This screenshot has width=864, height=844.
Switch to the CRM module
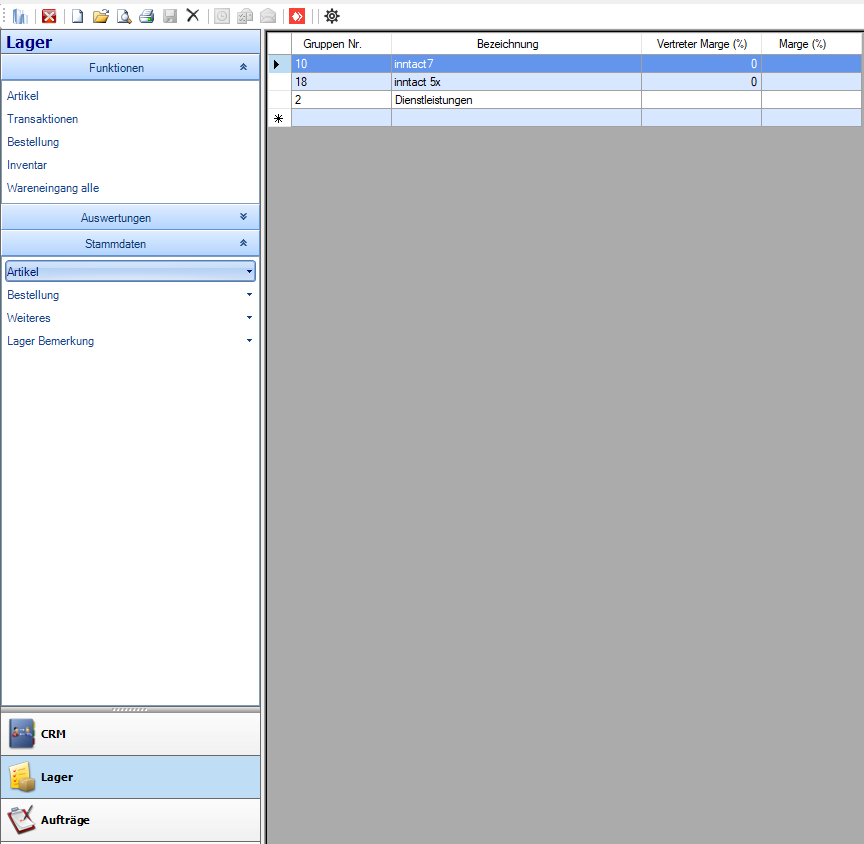tap(131, 734)
